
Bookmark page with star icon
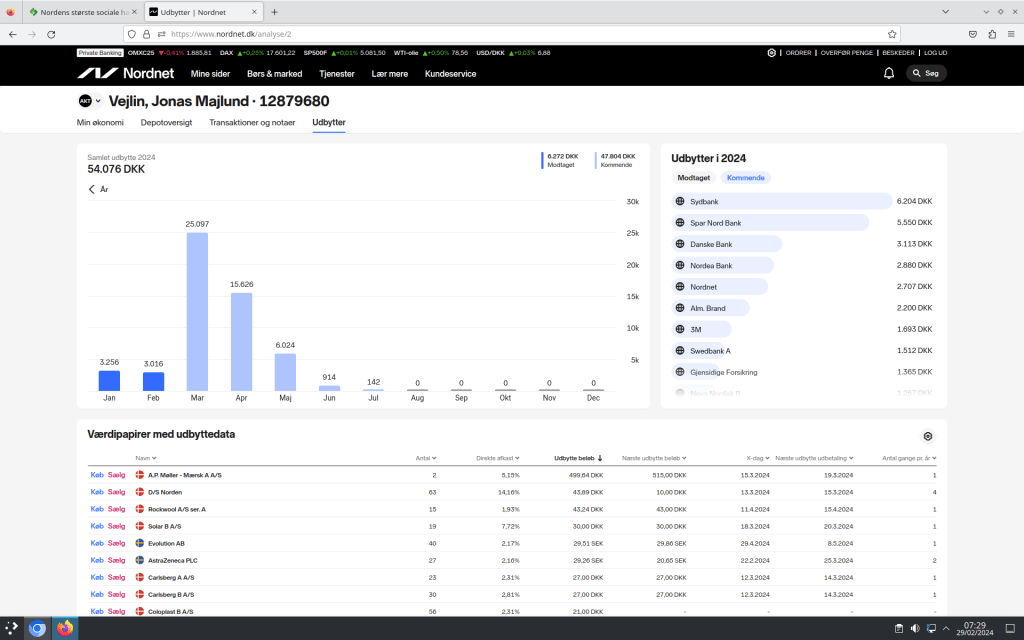tap(891, 33)
